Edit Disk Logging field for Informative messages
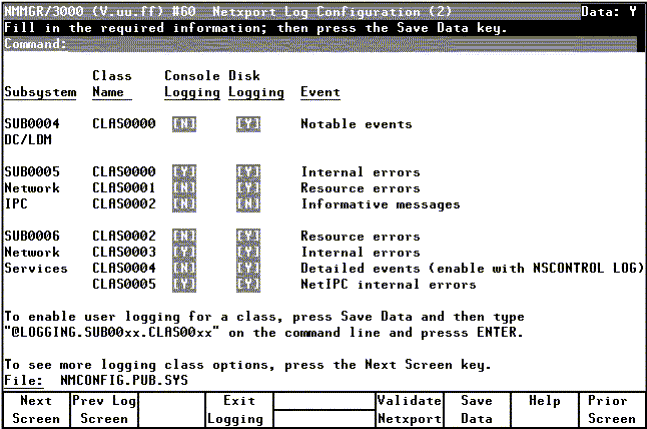The width and height of the screenshot is (647, 429). [248, 204]
